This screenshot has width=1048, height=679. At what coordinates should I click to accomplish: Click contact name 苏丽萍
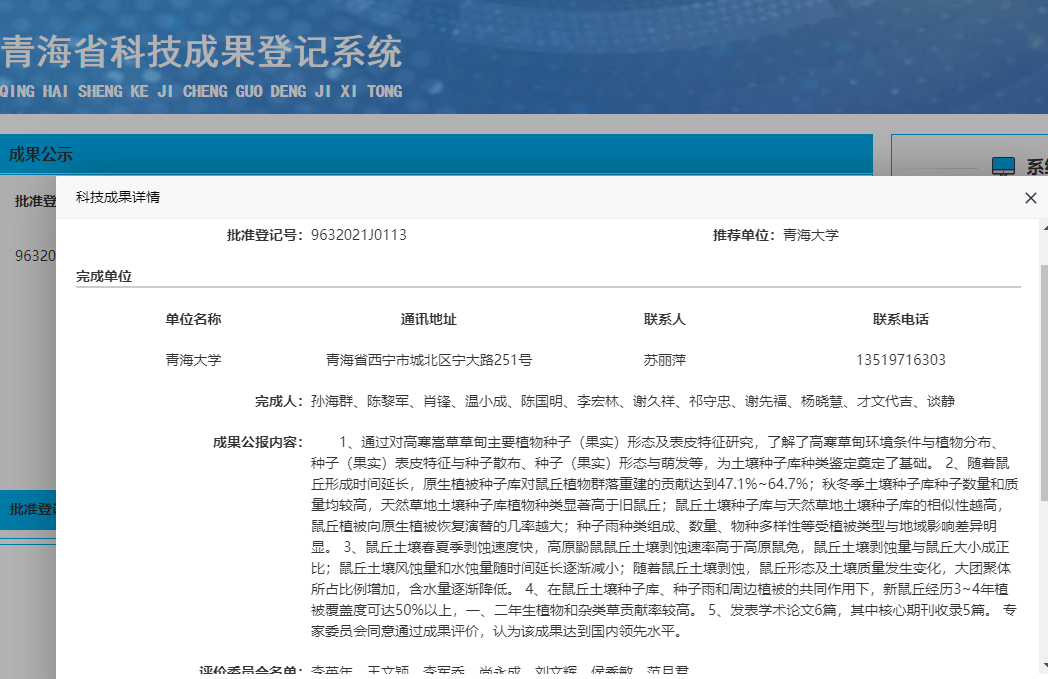[x=664, y=360]
